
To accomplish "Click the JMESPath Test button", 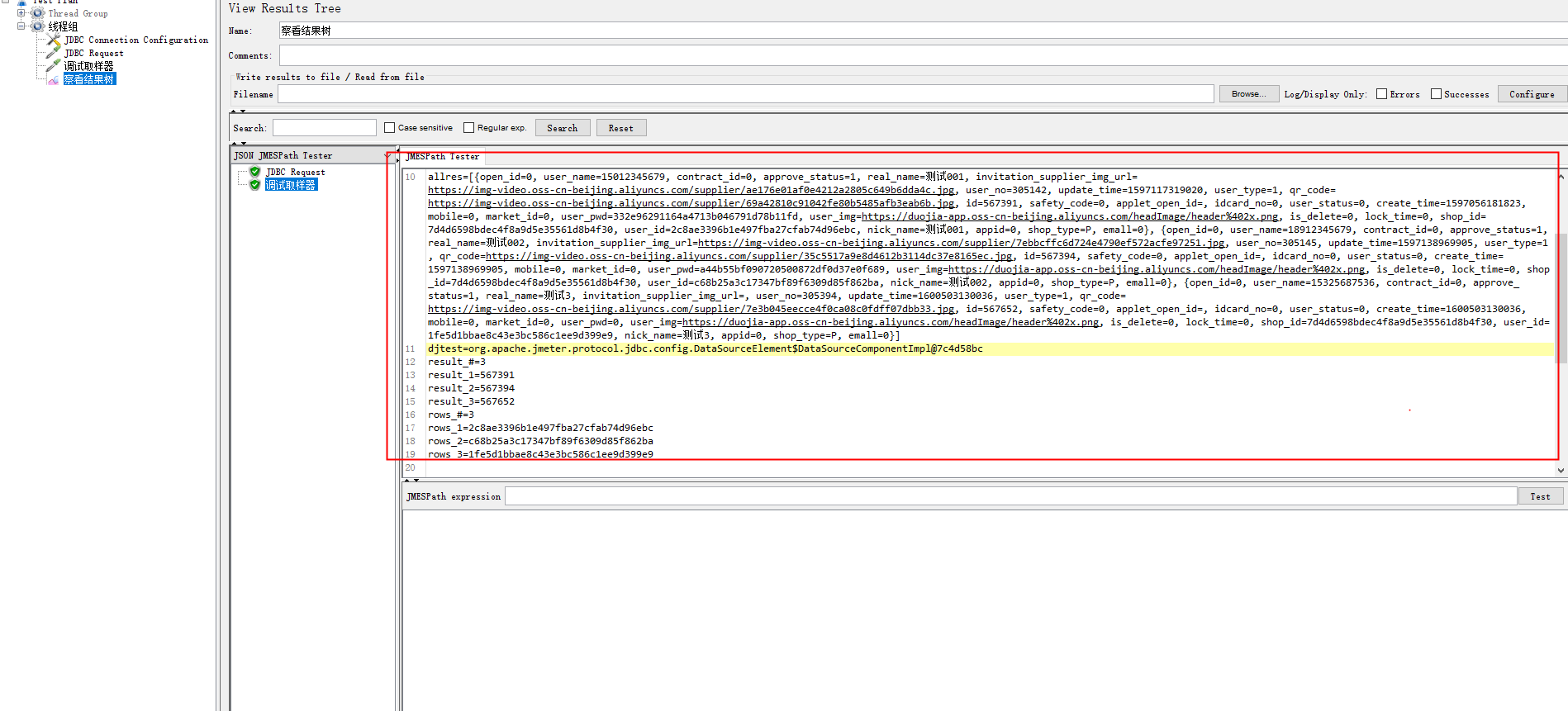I will click(x=1541, y=496).
